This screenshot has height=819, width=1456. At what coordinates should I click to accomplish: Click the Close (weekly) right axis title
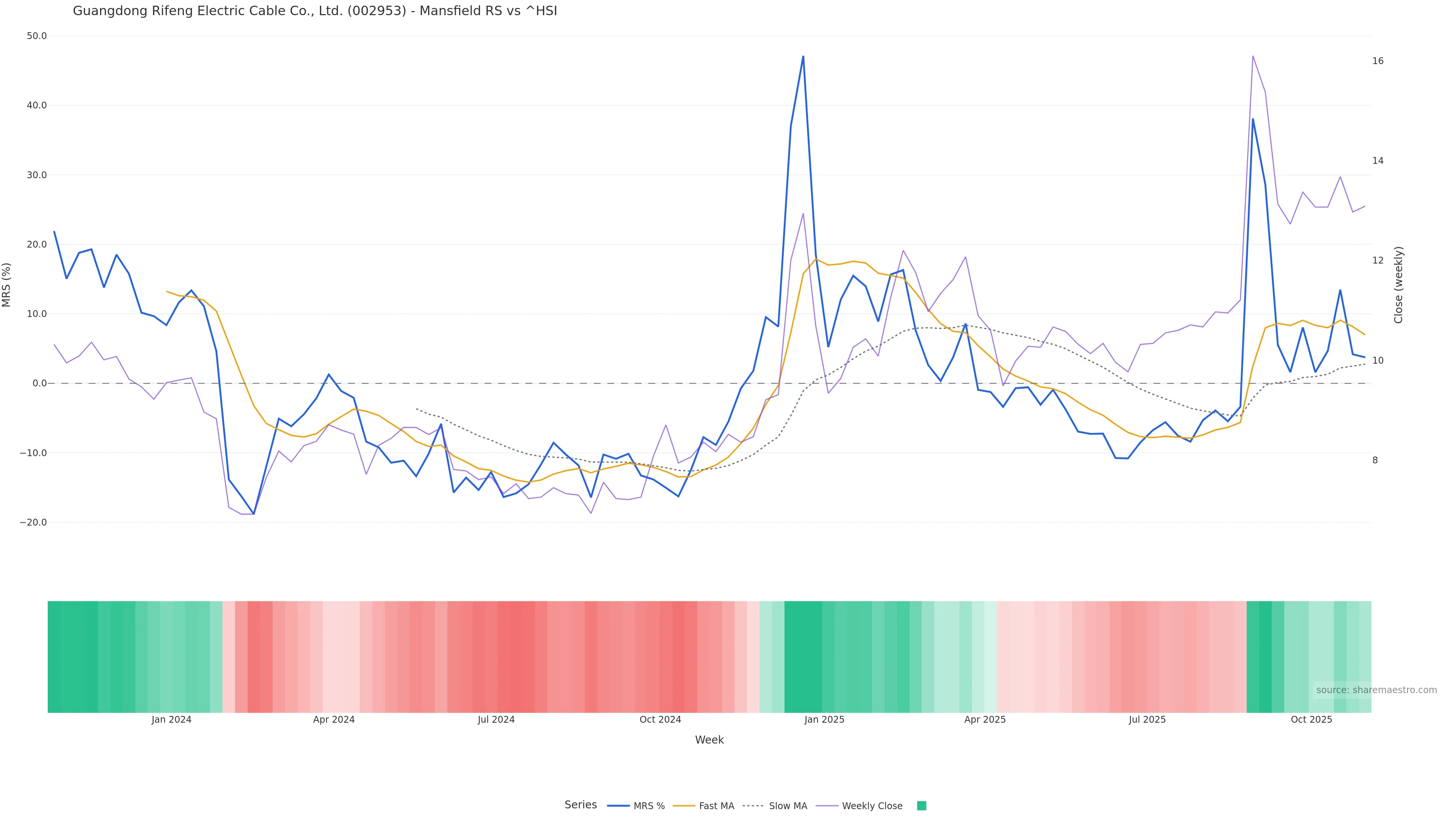[x=1398, y=285]
